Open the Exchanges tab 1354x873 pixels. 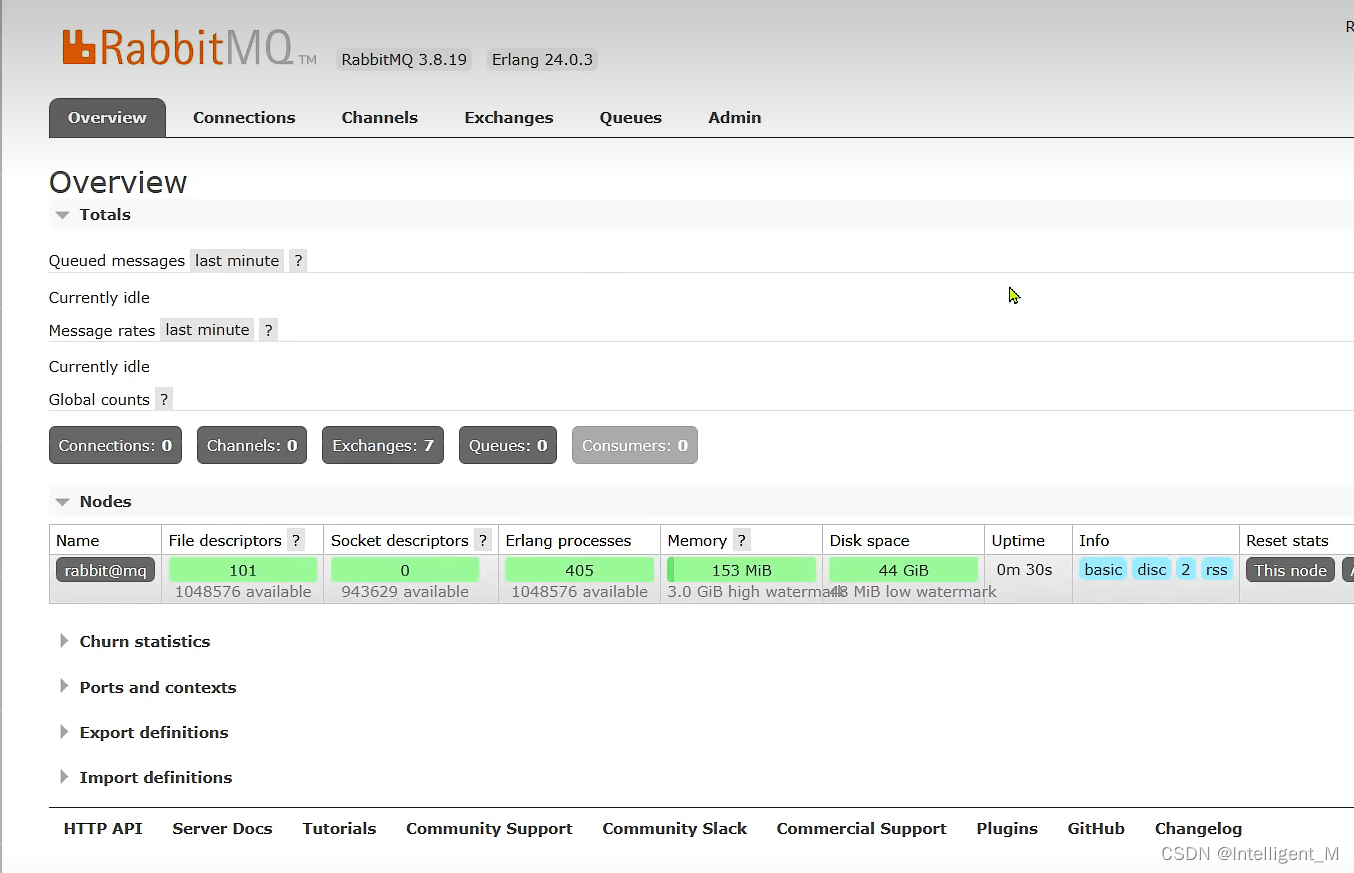tap(509, 118)
